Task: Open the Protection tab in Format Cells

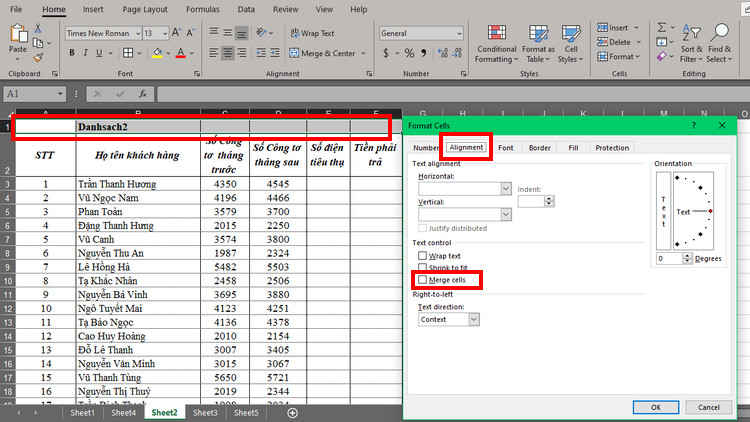Action: 612,148
